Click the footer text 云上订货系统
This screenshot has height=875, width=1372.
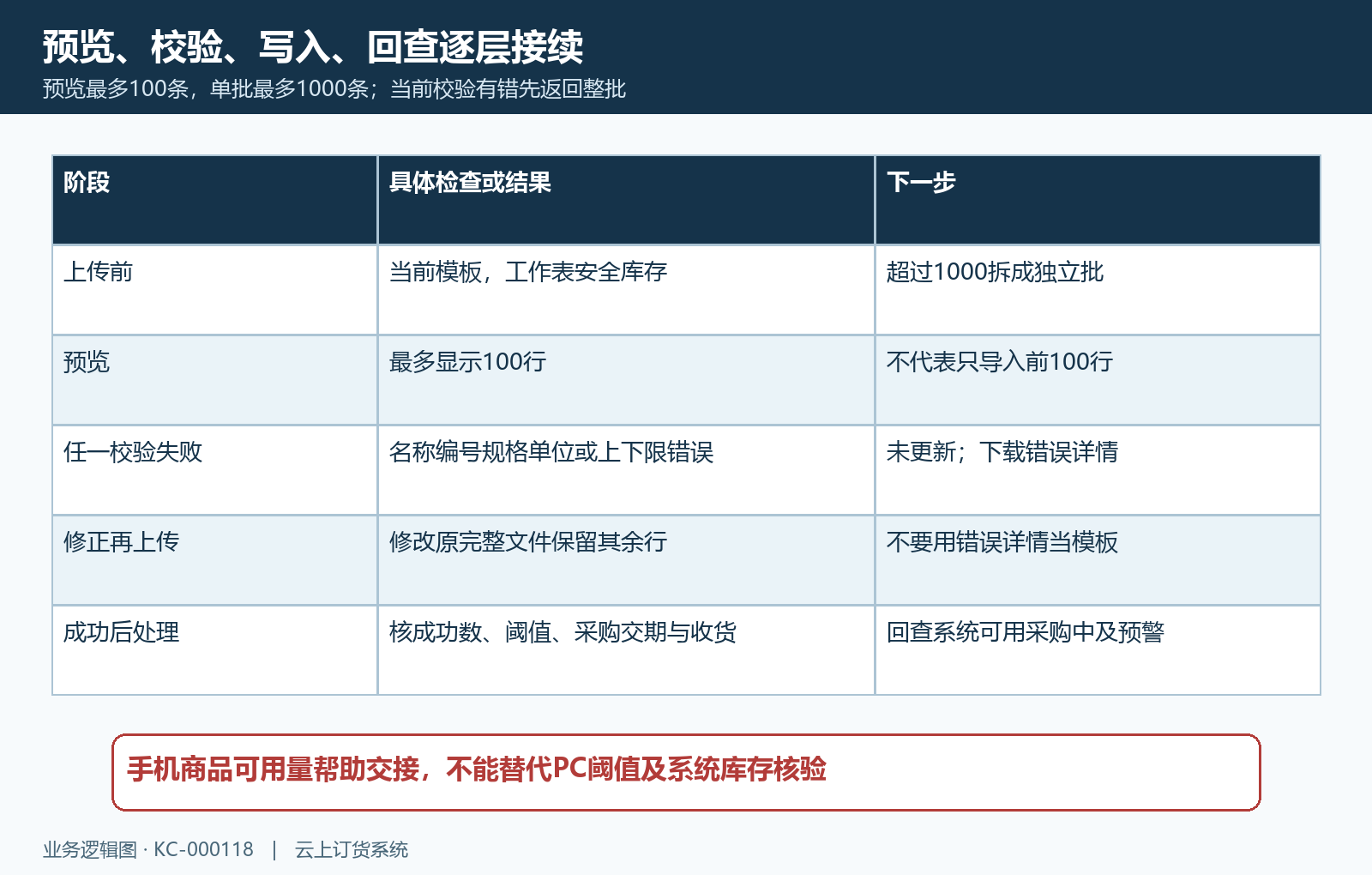click(352, 850)
